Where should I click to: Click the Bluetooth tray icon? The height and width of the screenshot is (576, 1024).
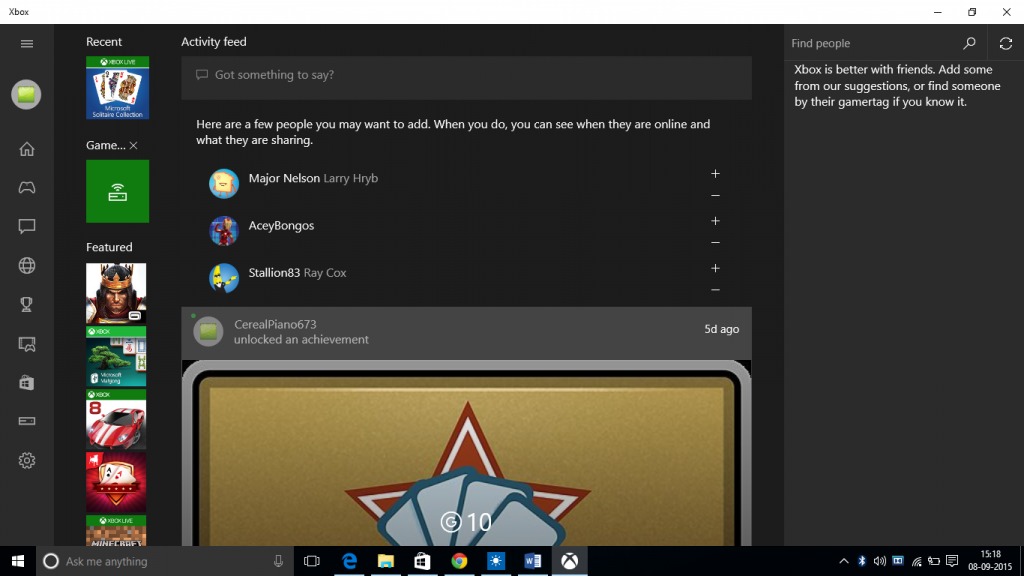click(x=861, y=561)
